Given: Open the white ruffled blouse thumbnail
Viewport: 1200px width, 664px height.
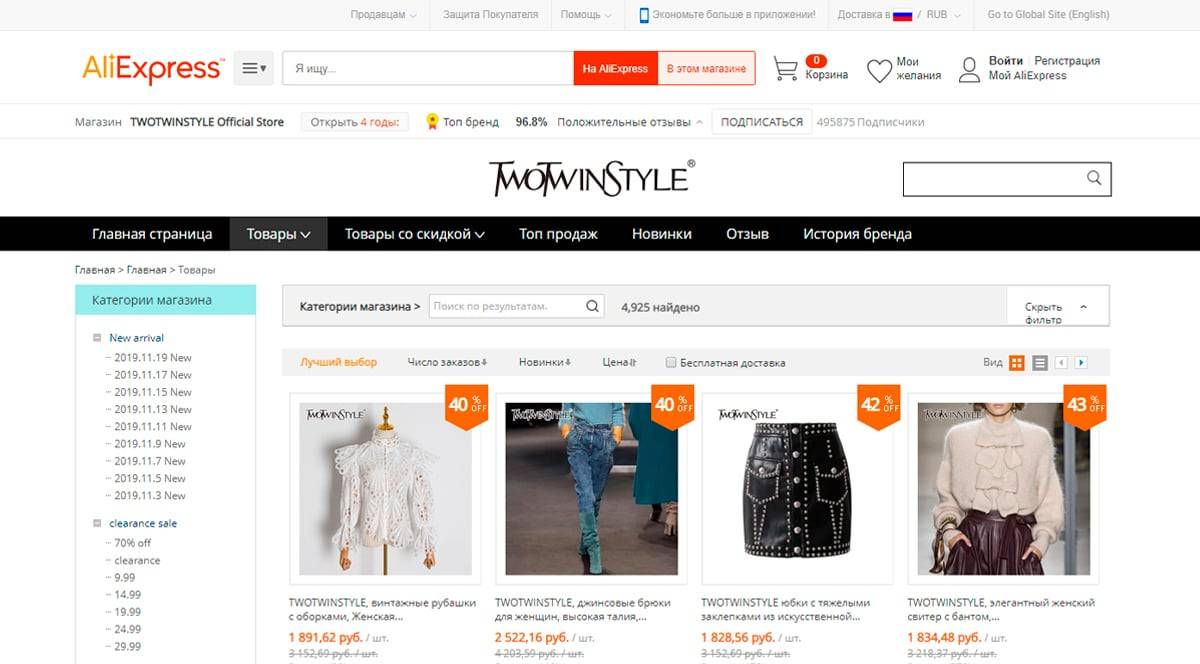Looking at the screenshot, I should [385, 488].
